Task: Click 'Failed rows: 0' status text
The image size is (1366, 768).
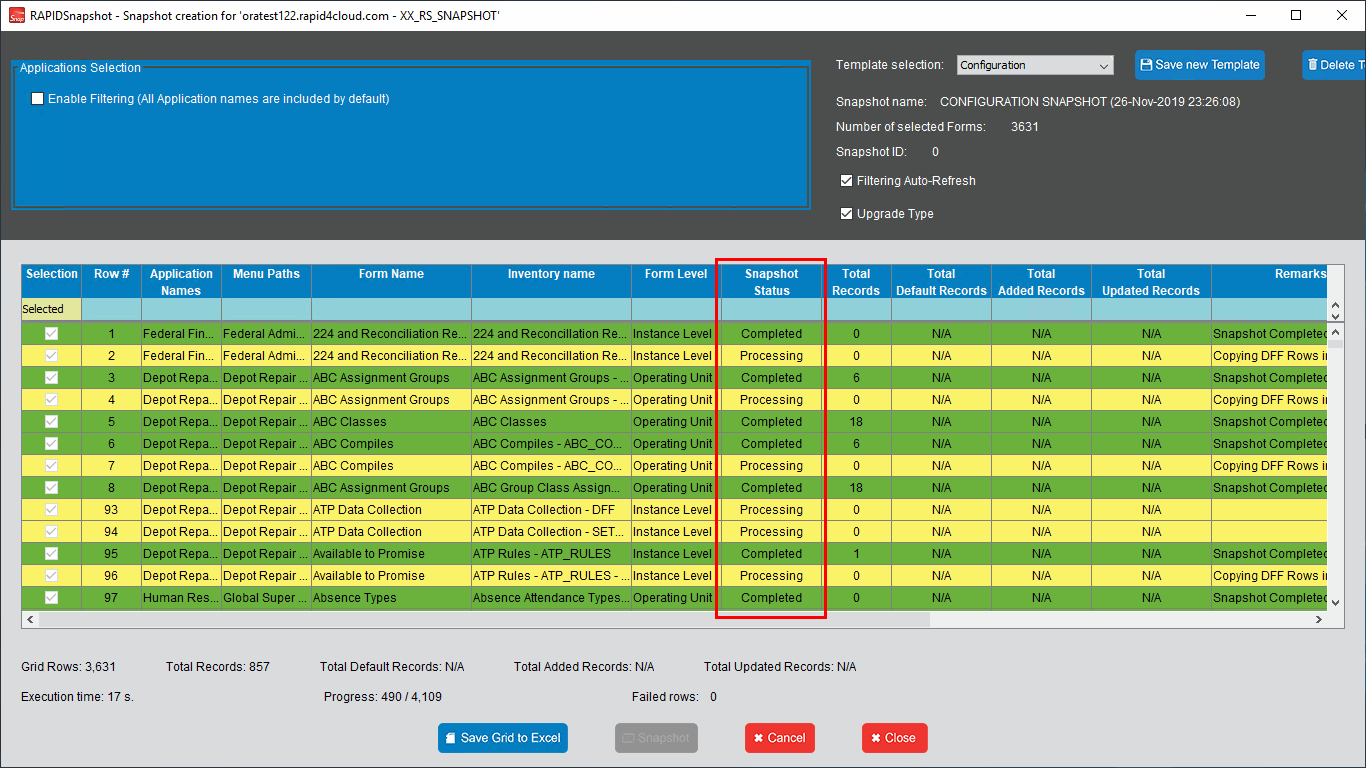Action: point(674,697)
